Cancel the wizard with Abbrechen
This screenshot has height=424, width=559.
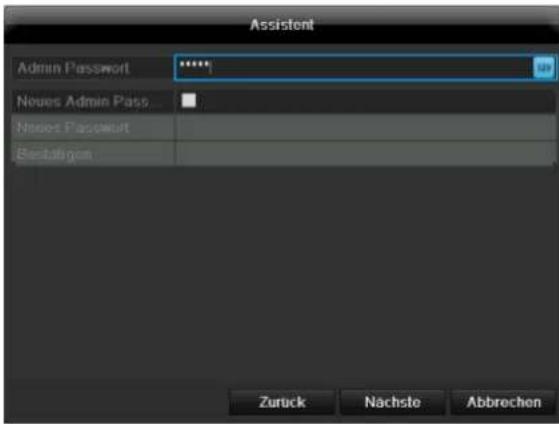click(x=503, y=402)
